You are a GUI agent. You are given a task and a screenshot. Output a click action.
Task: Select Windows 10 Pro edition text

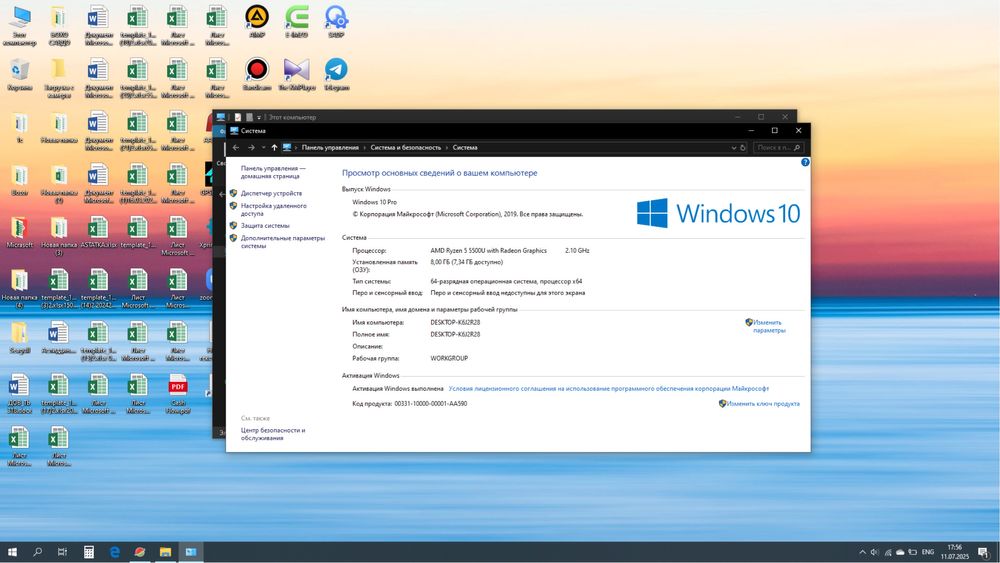point(374,202)
